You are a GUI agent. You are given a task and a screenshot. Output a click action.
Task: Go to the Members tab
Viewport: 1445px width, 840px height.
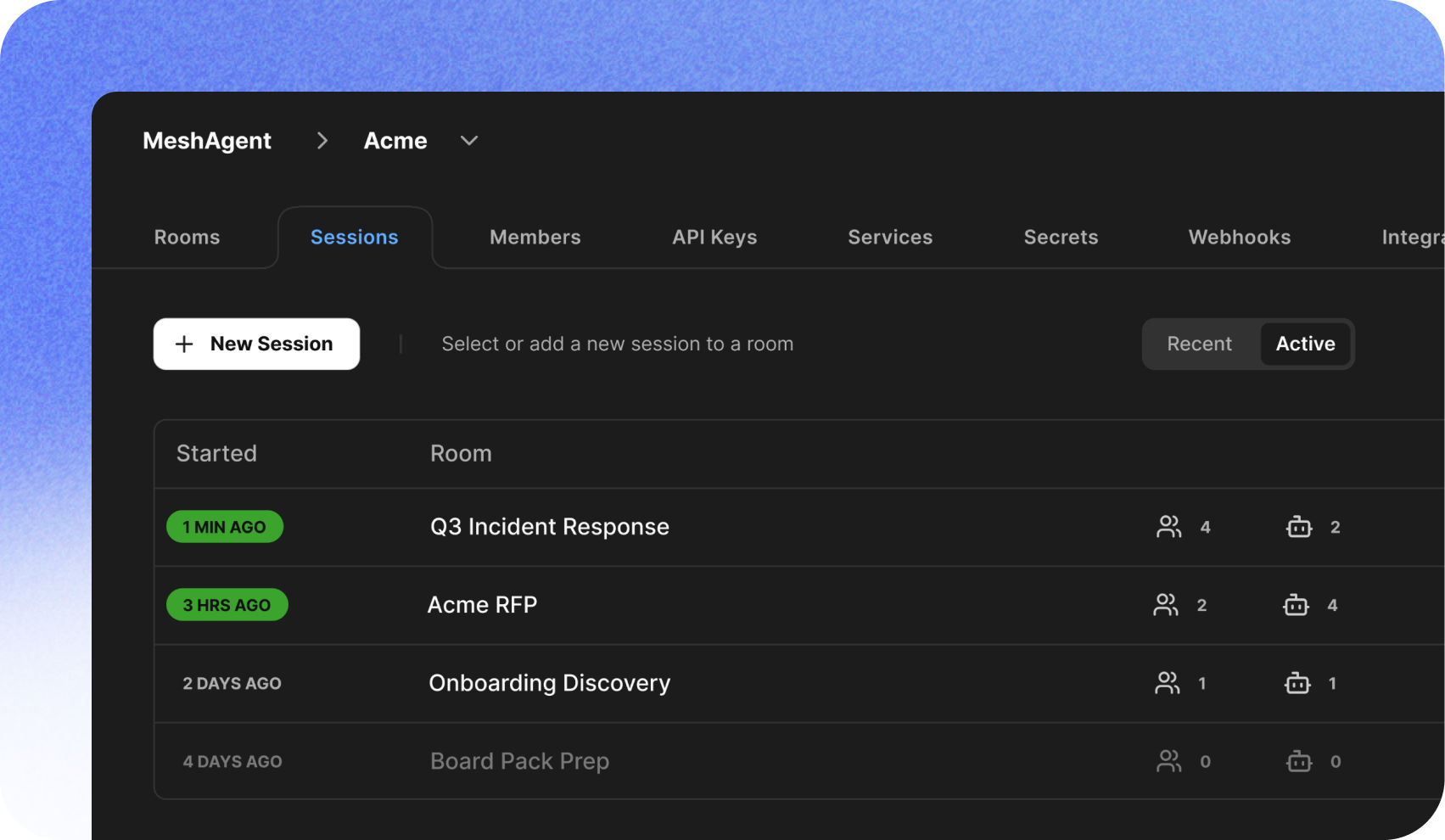point(535,238)
